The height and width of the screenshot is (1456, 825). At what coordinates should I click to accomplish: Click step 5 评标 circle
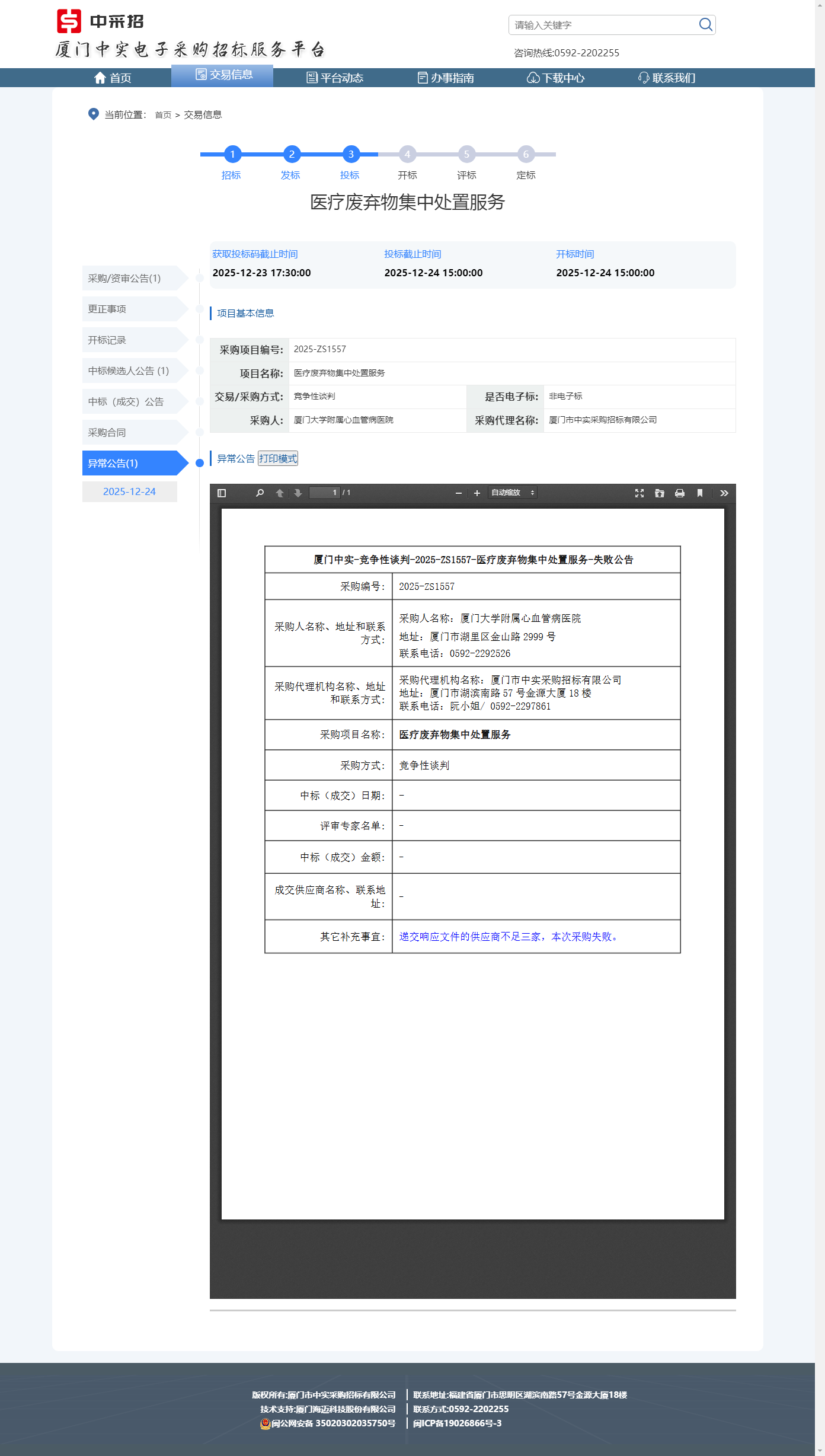pyautogui.click(x=466, y=154)
